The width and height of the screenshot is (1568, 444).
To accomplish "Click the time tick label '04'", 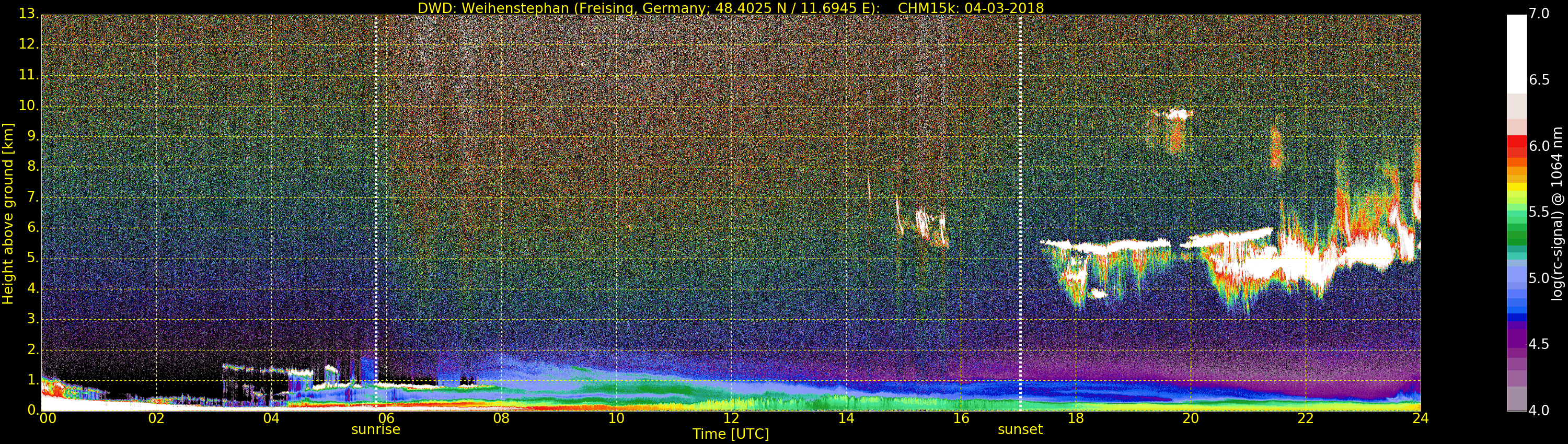I will pyautogui.click(x=271, y=418).
